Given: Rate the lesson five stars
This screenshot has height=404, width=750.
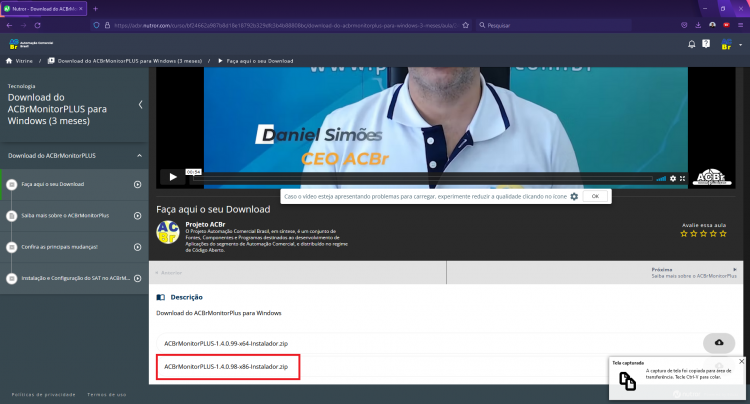Looking at the screenshot, I should 723,234.
